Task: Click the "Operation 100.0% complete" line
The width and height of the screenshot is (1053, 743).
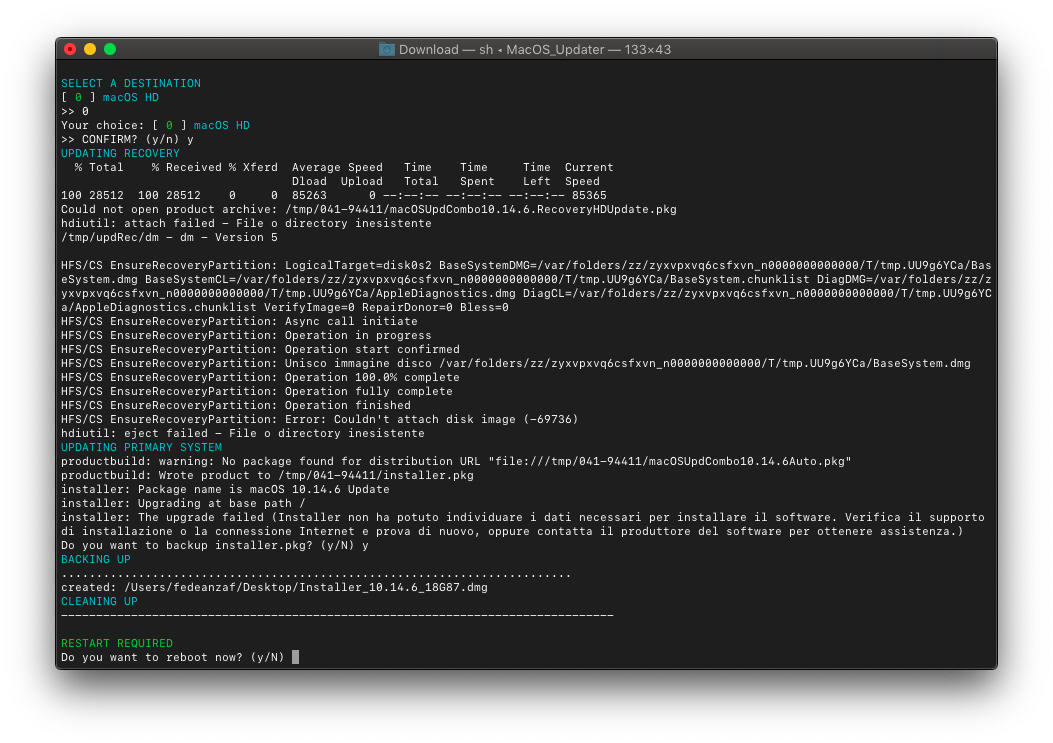Action: (261, 378)
